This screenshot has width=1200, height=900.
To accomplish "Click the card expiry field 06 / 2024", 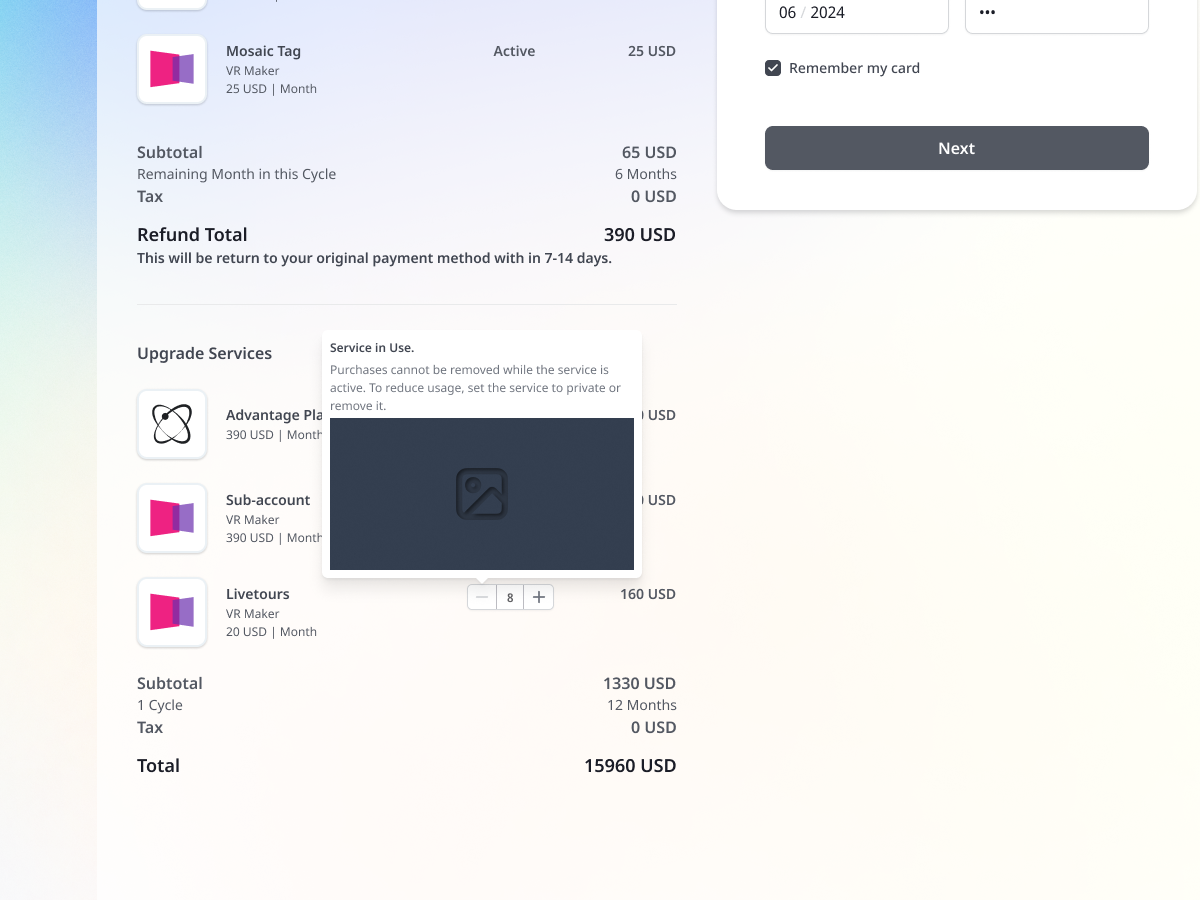I will [x=857, y=13].
